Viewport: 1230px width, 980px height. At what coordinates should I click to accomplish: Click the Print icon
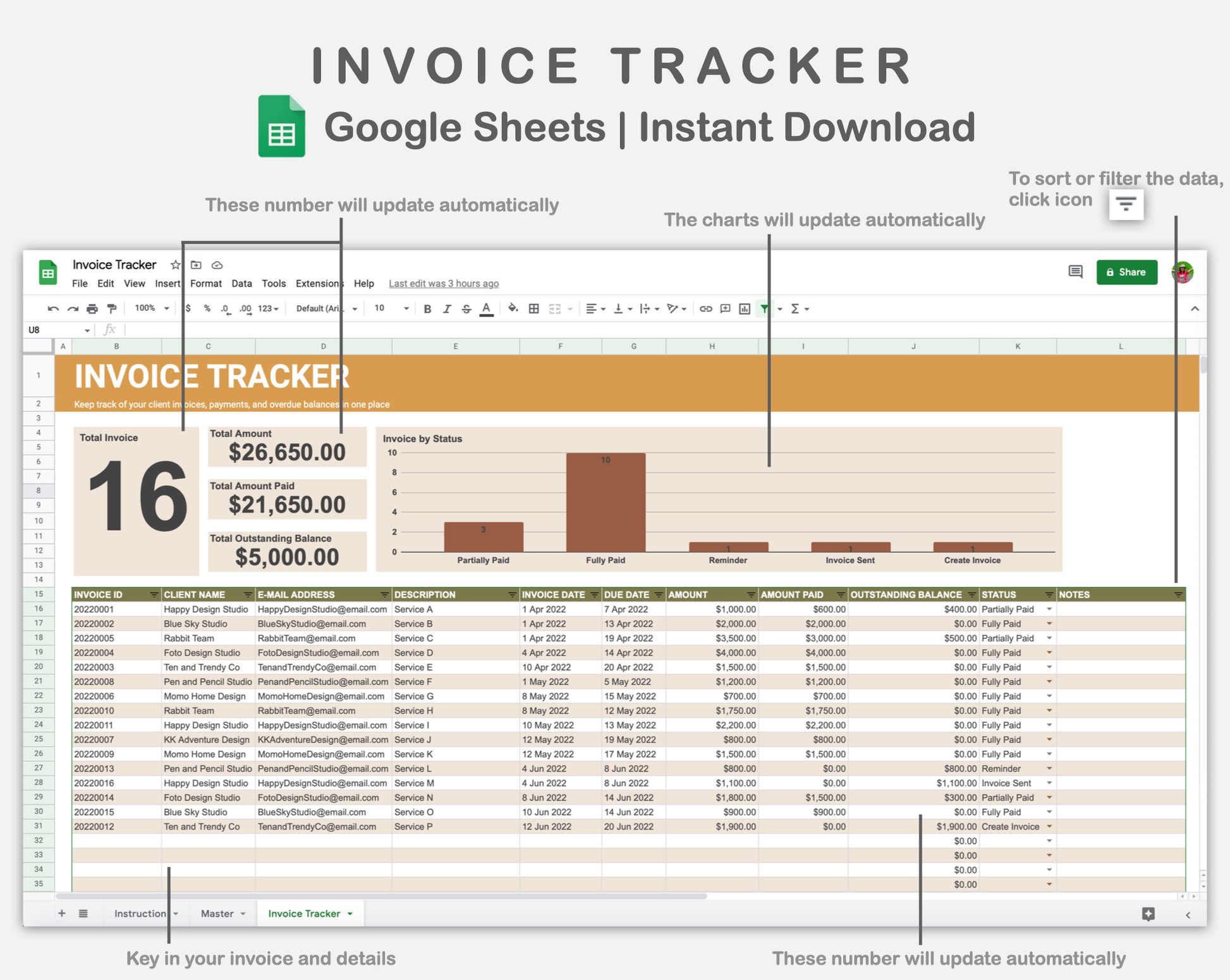(92, 309)
